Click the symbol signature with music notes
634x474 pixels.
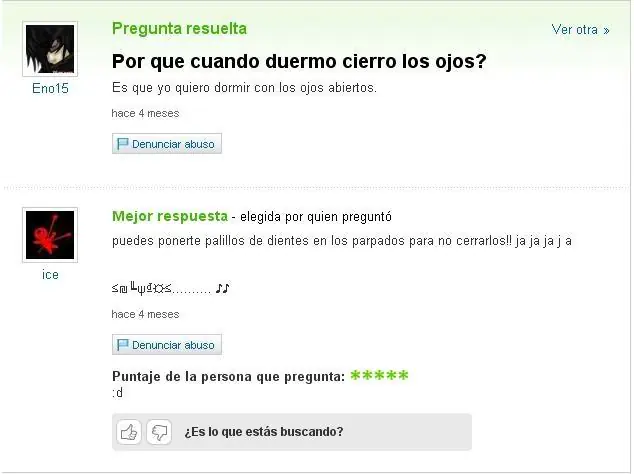[x=171, y=289]
